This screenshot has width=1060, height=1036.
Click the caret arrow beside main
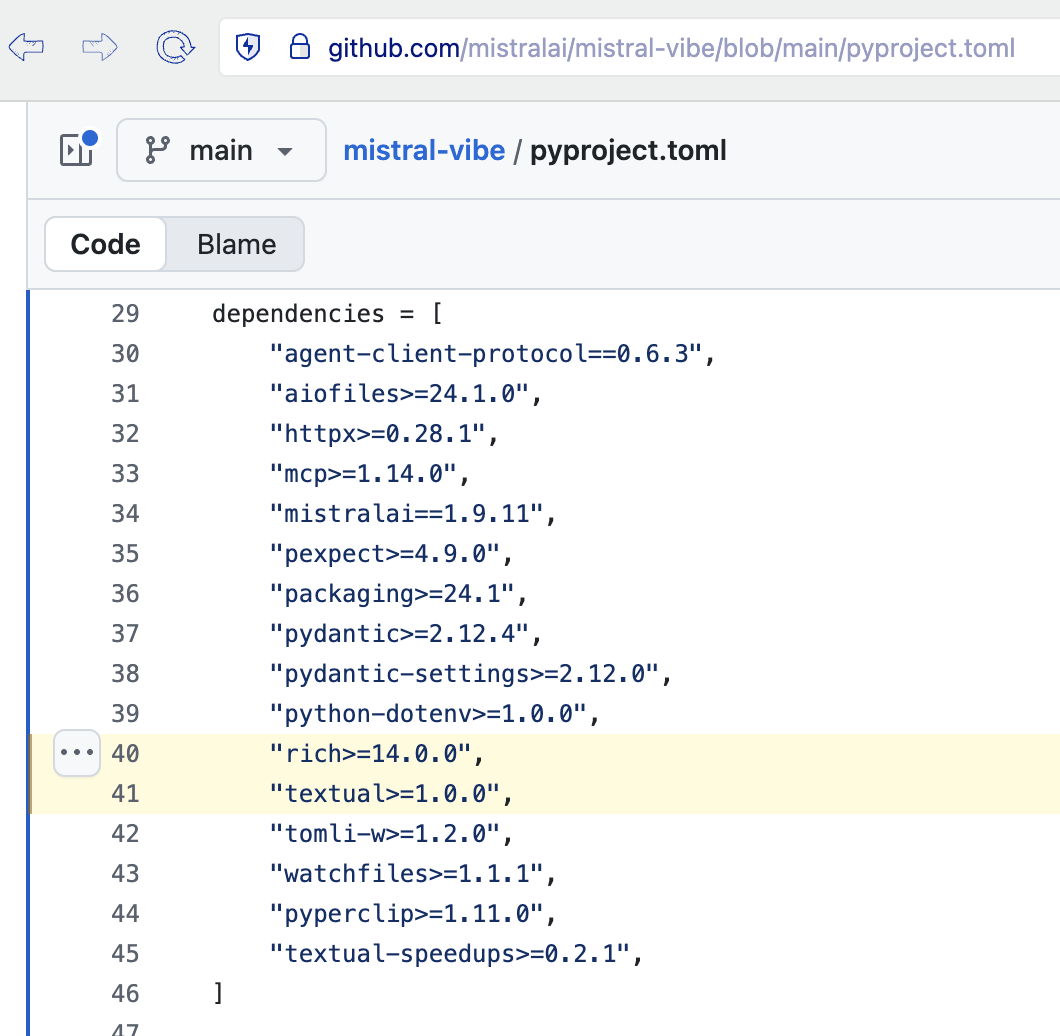[285, 152]
